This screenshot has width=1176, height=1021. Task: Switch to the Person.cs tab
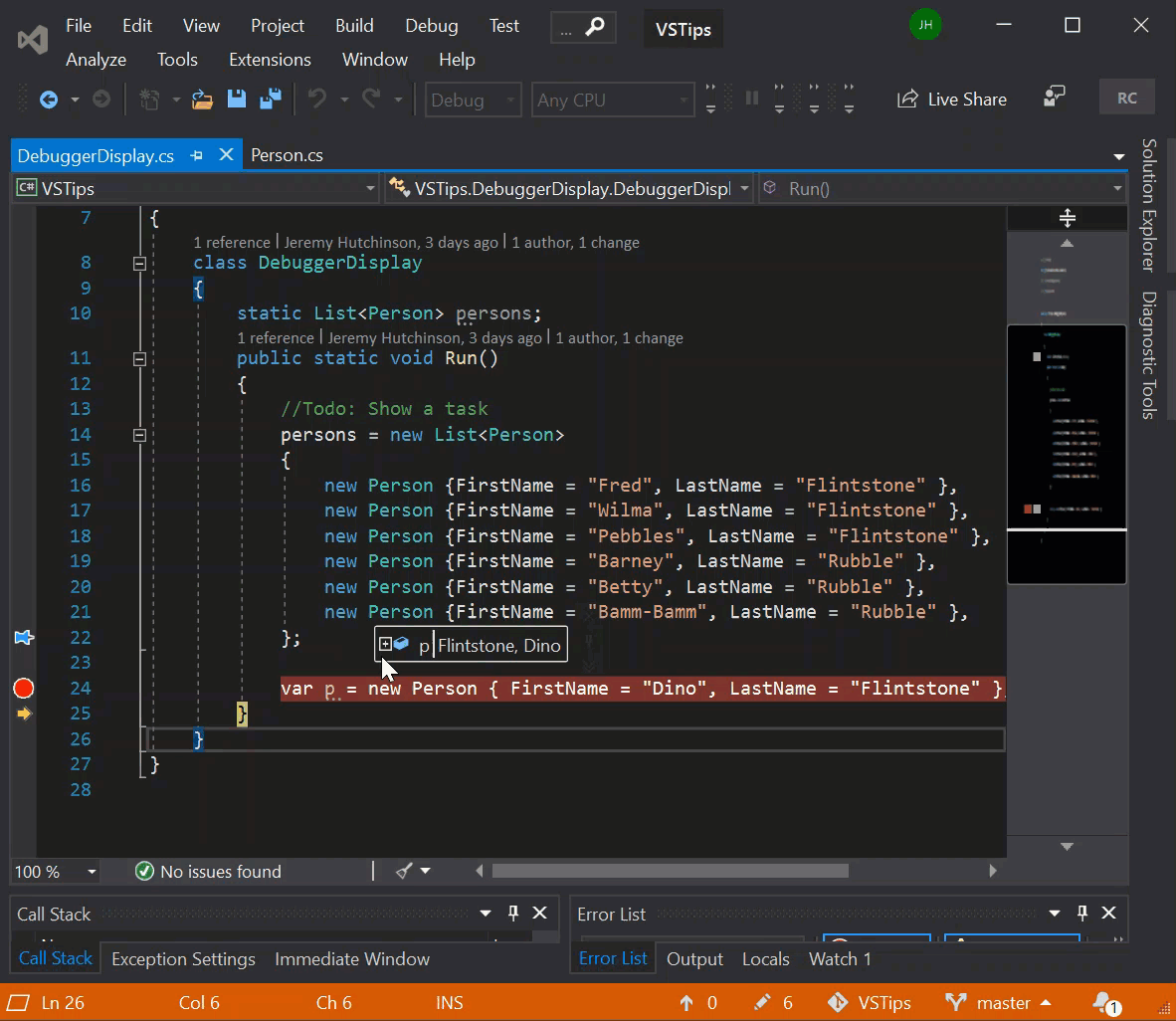click(288, 155)
